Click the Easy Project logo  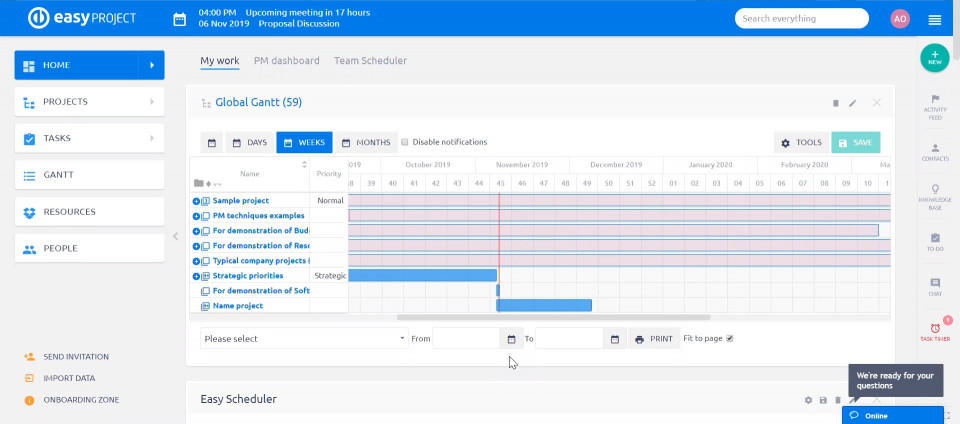[x=82, y=18]
